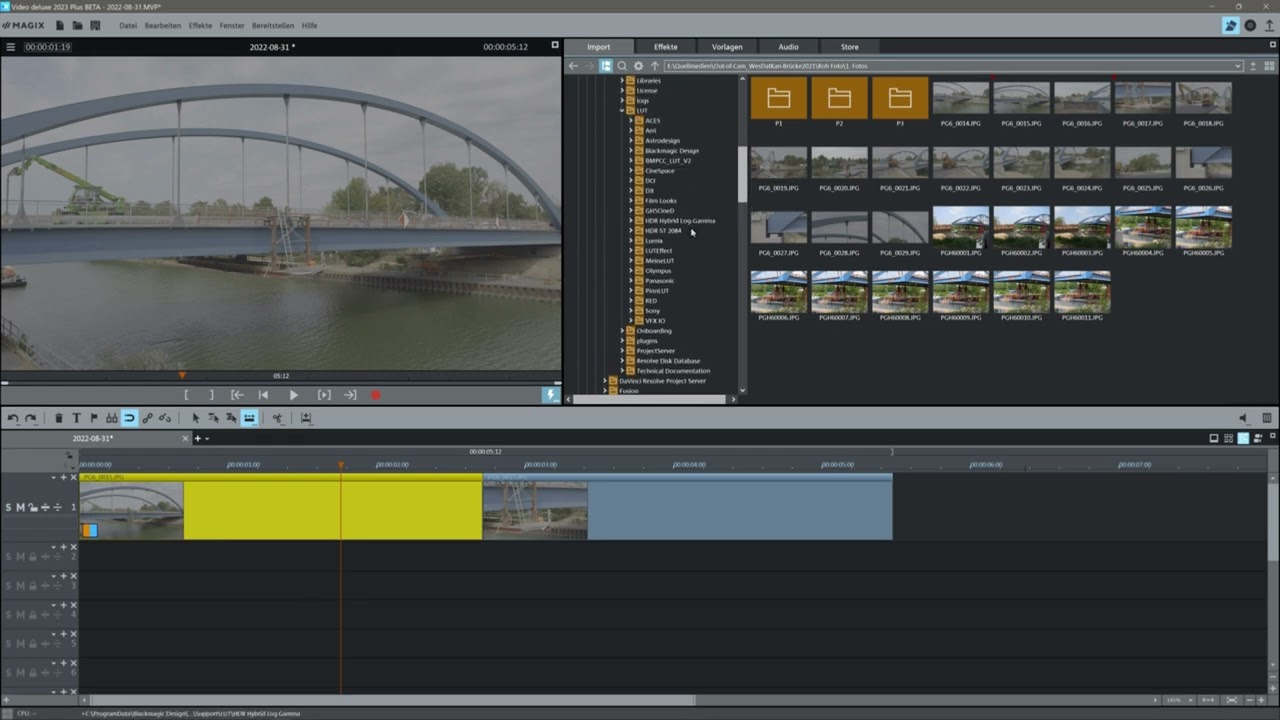The image size is (1280, 720).
Task: Open the P1 folder thumbnail
Action: (x=778, y=98)
